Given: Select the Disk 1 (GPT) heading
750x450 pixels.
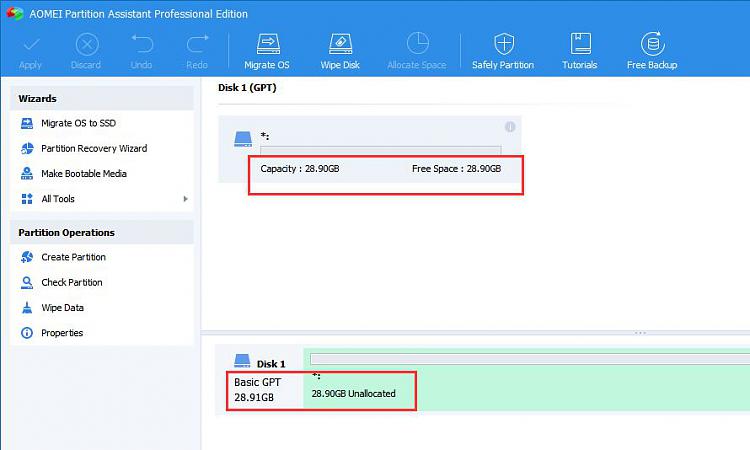Looking at the screenshot, I should pyautogui.click(x=247, y=88).
